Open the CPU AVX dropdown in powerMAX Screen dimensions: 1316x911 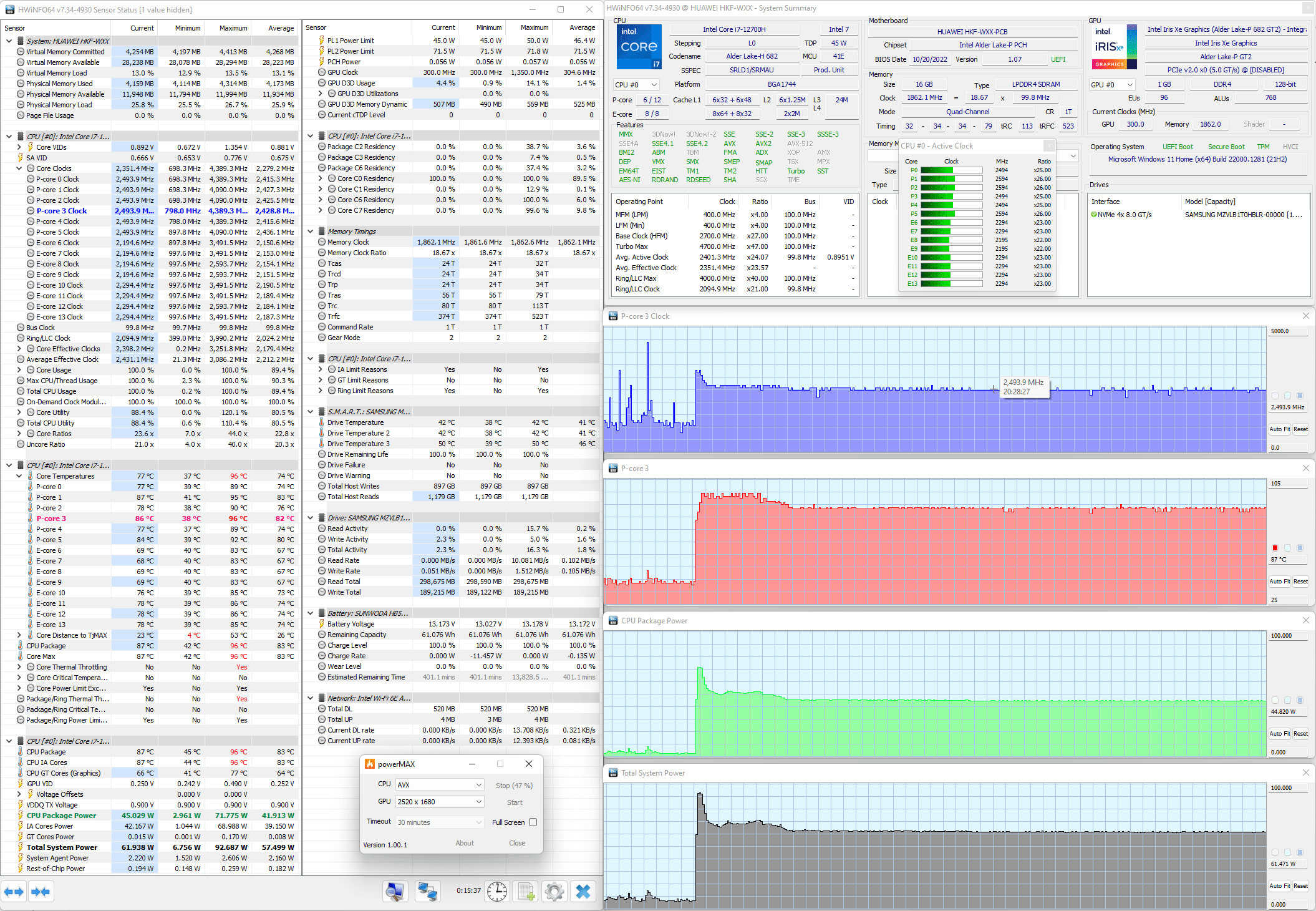tap(440, 785)
